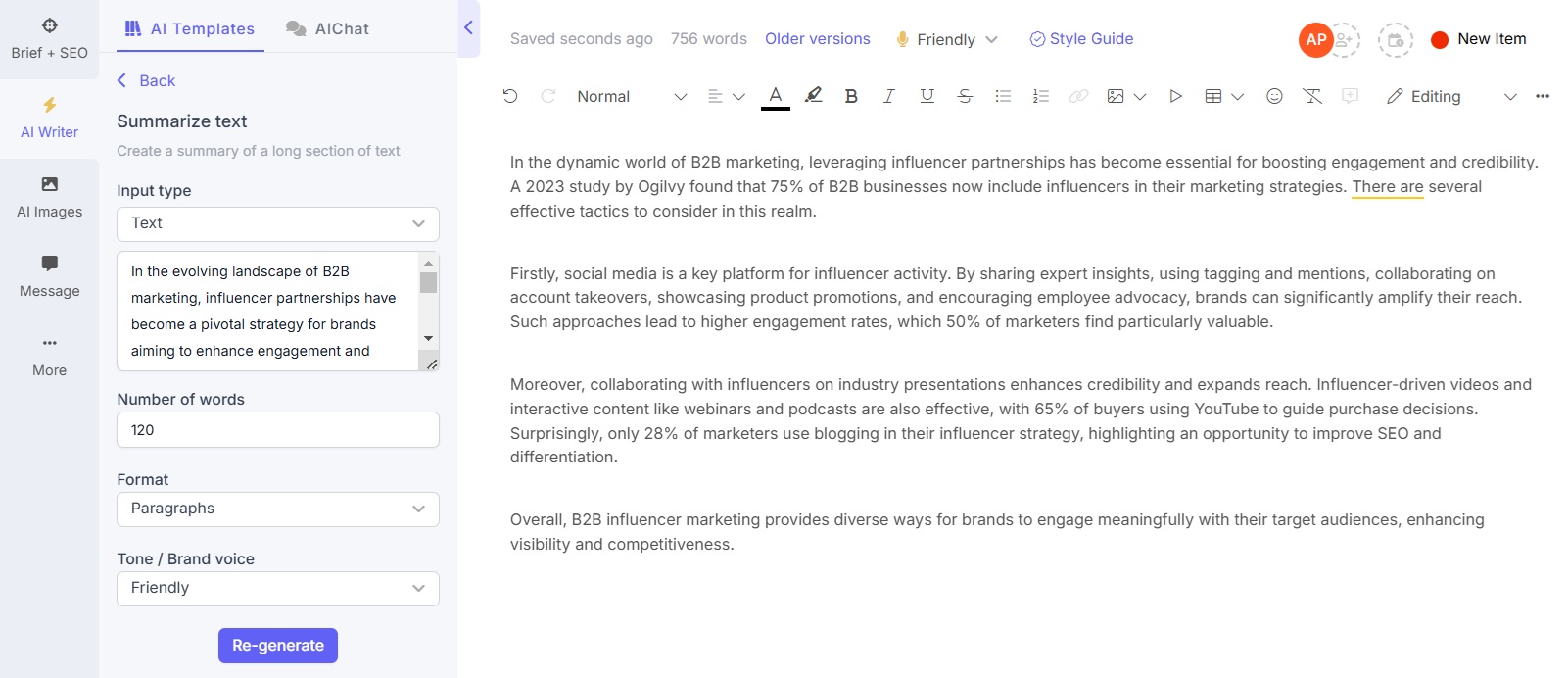1568x678 pixels.
Task: Insert emoji from toolbar
Action: [1274, 96]
